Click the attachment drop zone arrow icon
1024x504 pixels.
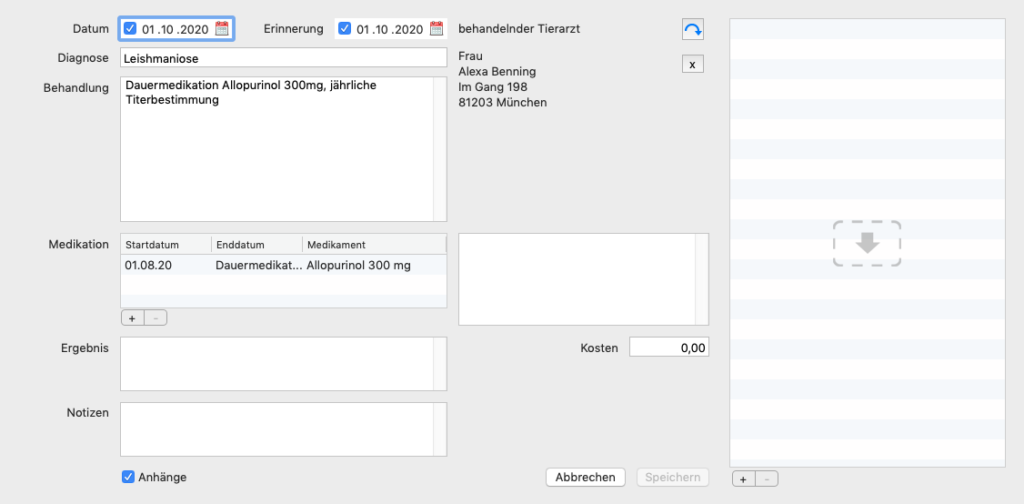[867, 244]
